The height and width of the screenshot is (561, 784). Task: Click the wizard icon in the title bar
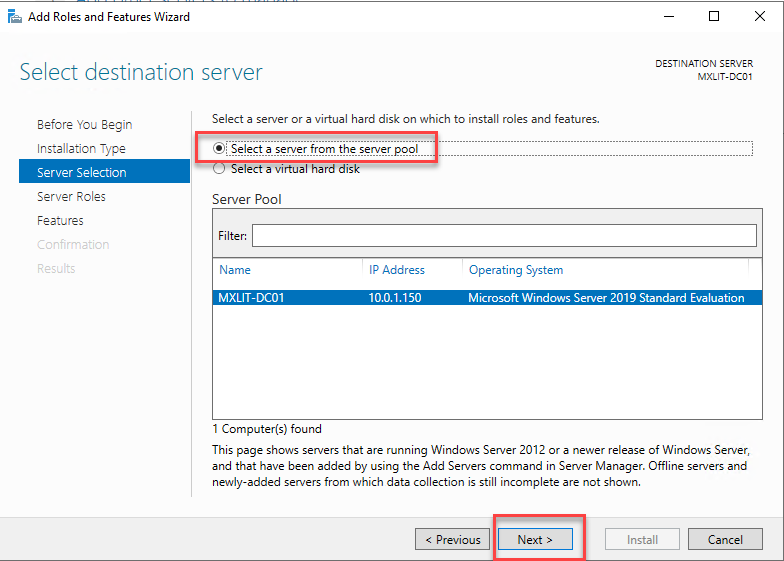click(14, 16)
